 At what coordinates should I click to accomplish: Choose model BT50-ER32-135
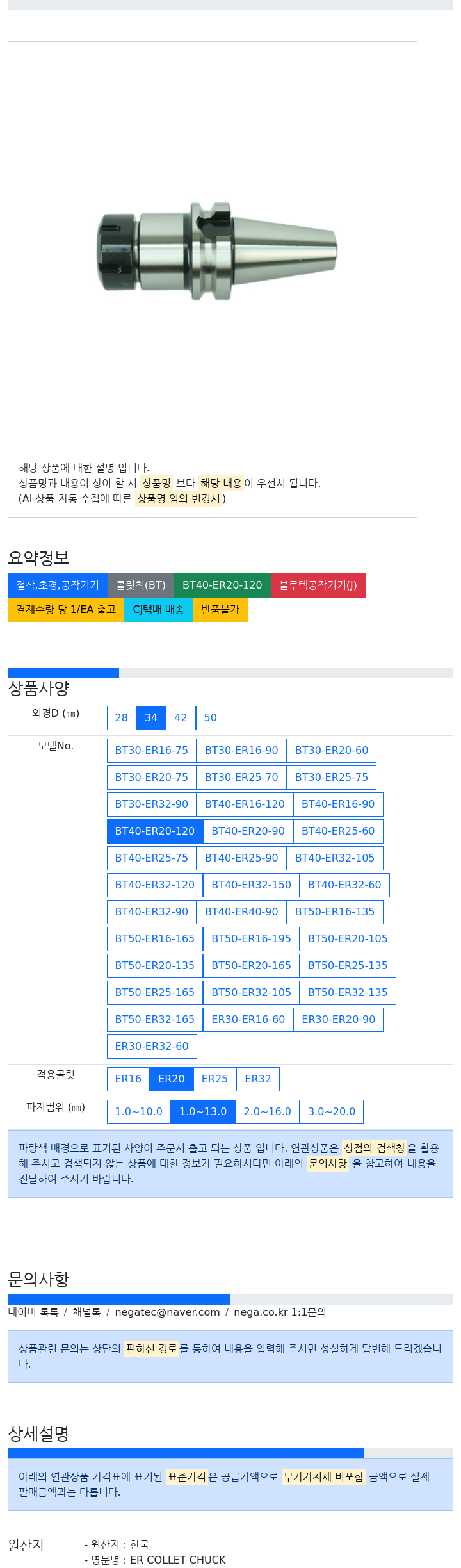coord(348,992)
